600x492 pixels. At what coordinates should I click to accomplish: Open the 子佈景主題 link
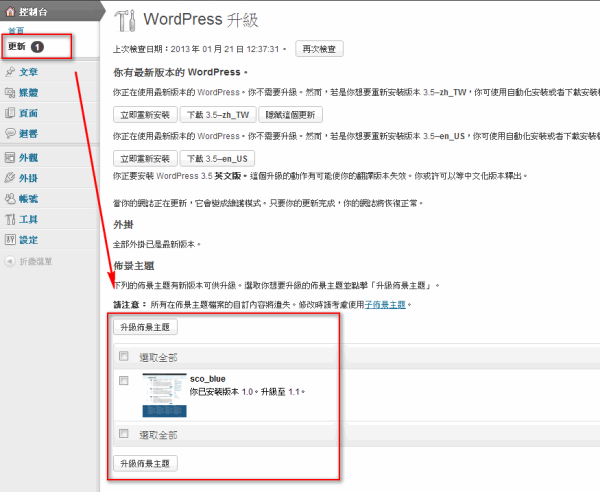385,305
